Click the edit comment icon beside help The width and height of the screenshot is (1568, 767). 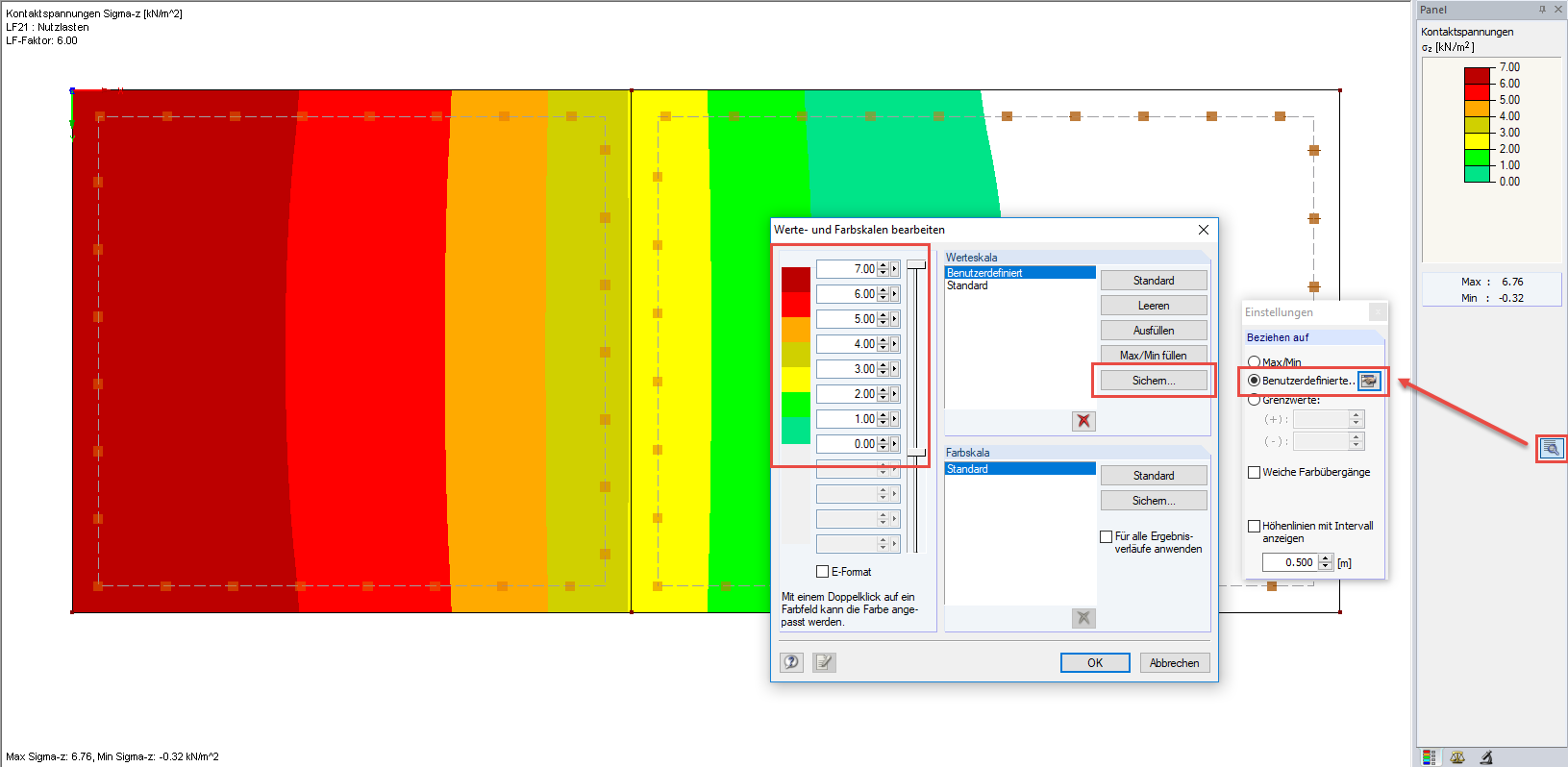point(824,662)
